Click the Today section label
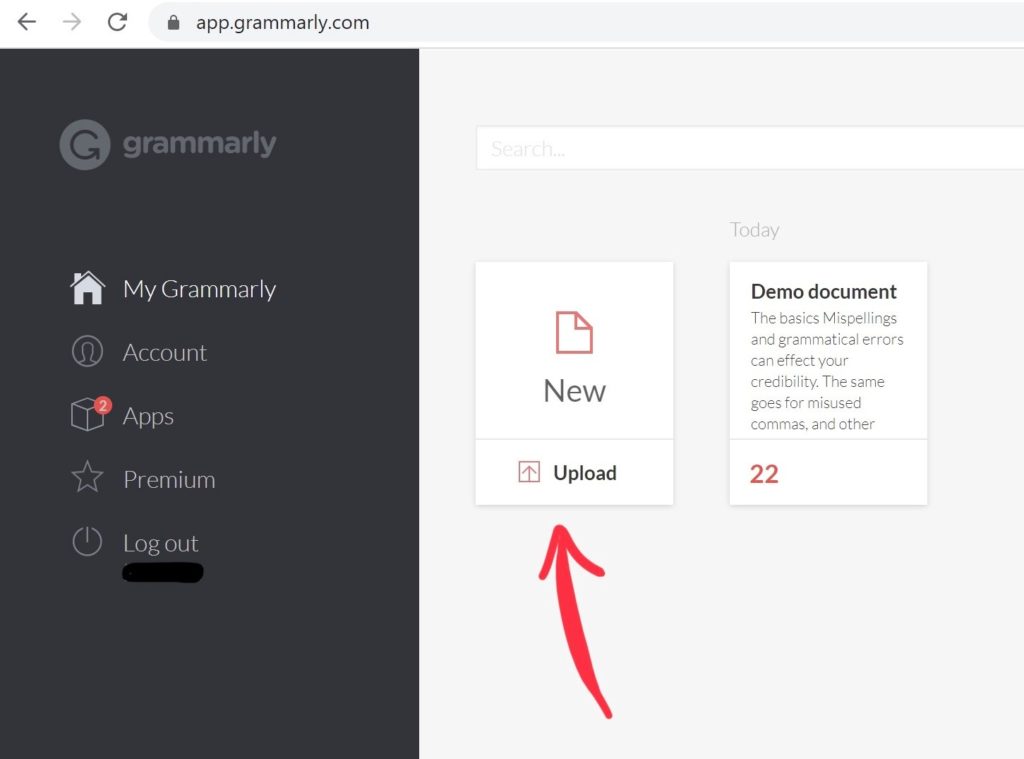Screen dimensions: 1024x759 pos(754,230)
